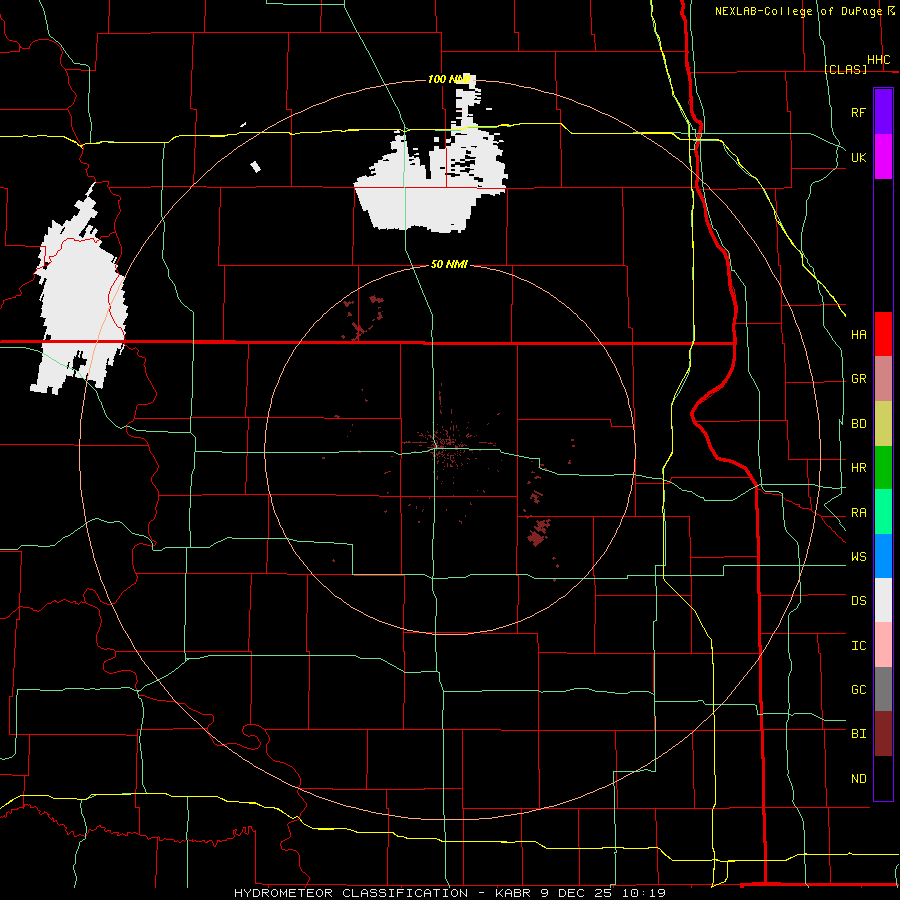
Task: Click the RF purple legend swatch
Action: click(883, 112)
